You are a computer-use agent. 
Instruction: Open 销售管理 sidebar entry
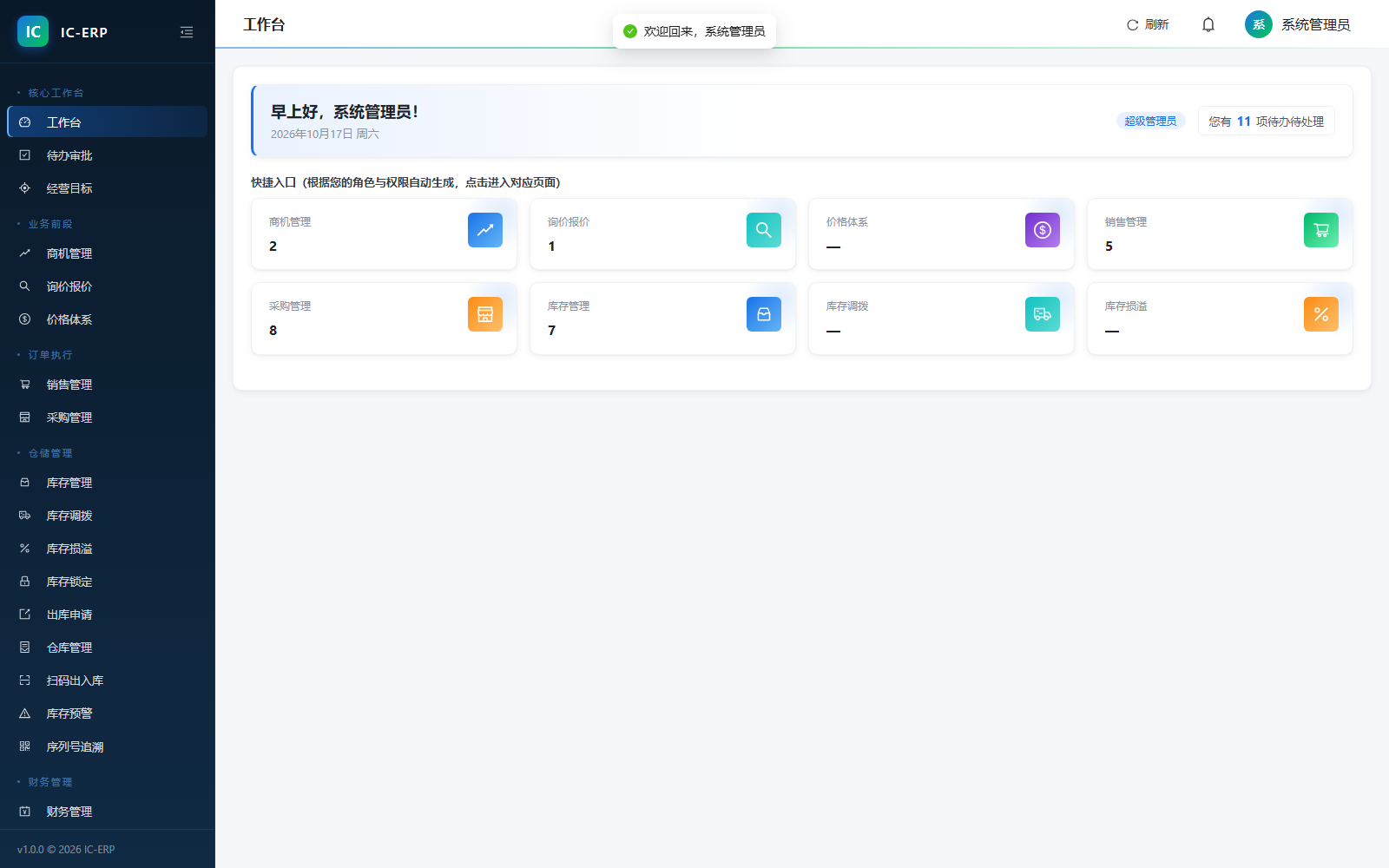(108, 385)
